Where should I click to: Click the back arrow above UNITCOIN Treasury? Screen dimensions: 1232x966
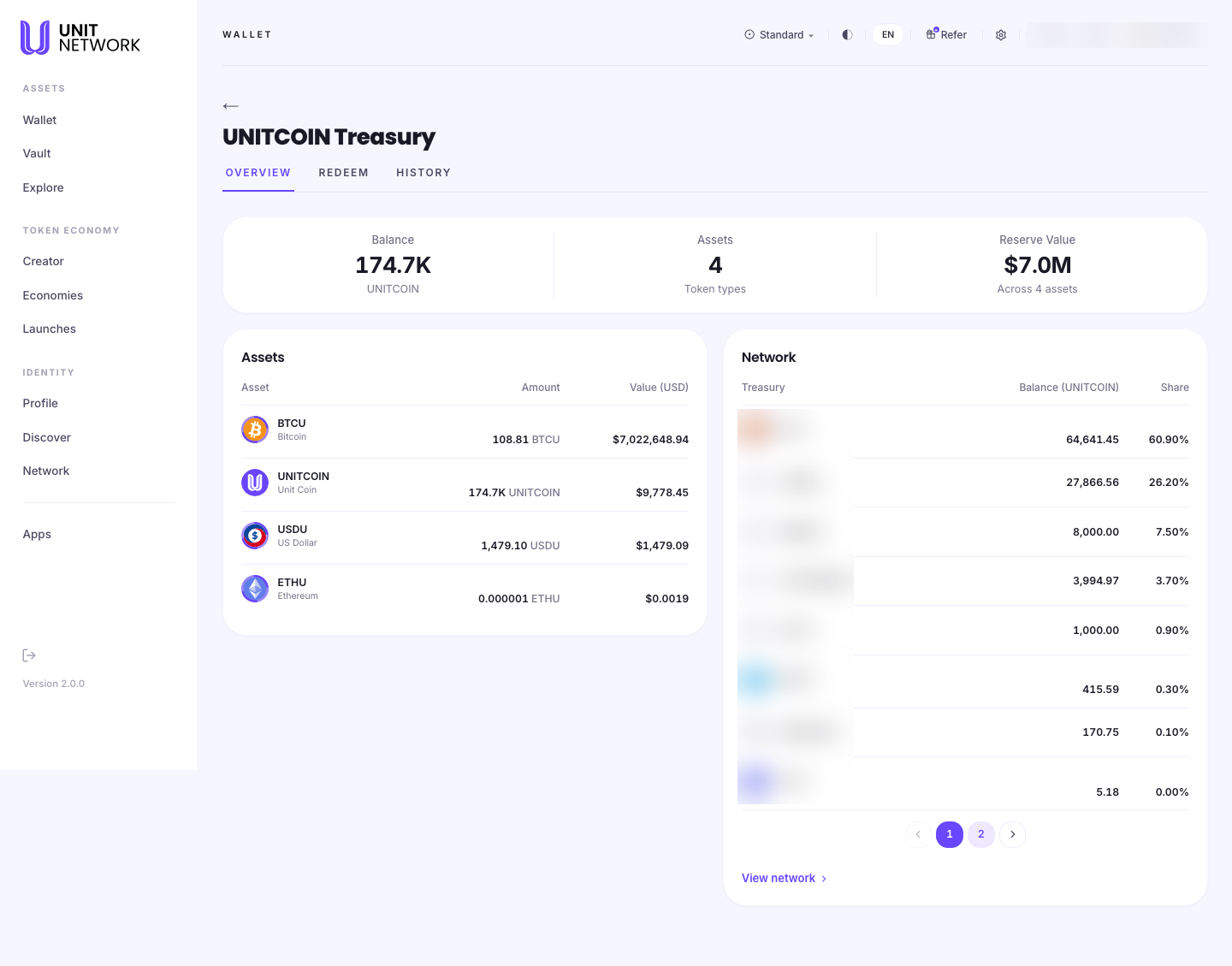[230, 106]
